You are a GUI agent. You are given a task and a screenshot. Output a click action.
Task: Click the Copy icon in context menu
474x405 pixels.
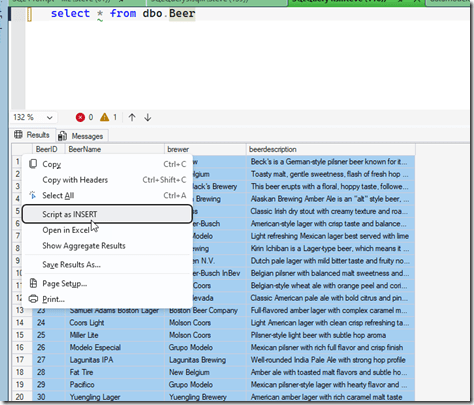[33, 164]
